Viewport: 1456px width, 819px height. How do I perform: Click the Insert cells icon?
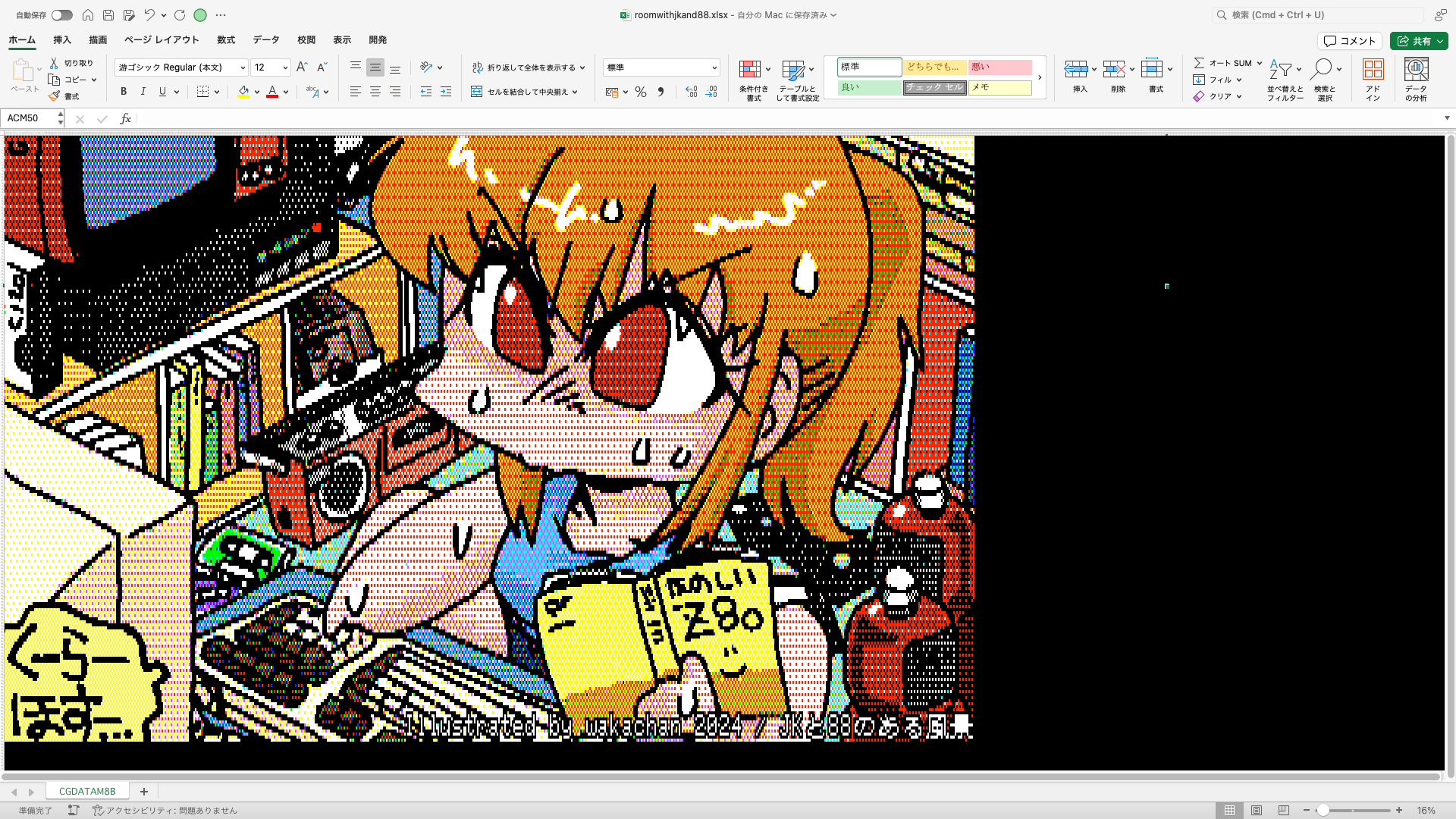click(1076, 69)
